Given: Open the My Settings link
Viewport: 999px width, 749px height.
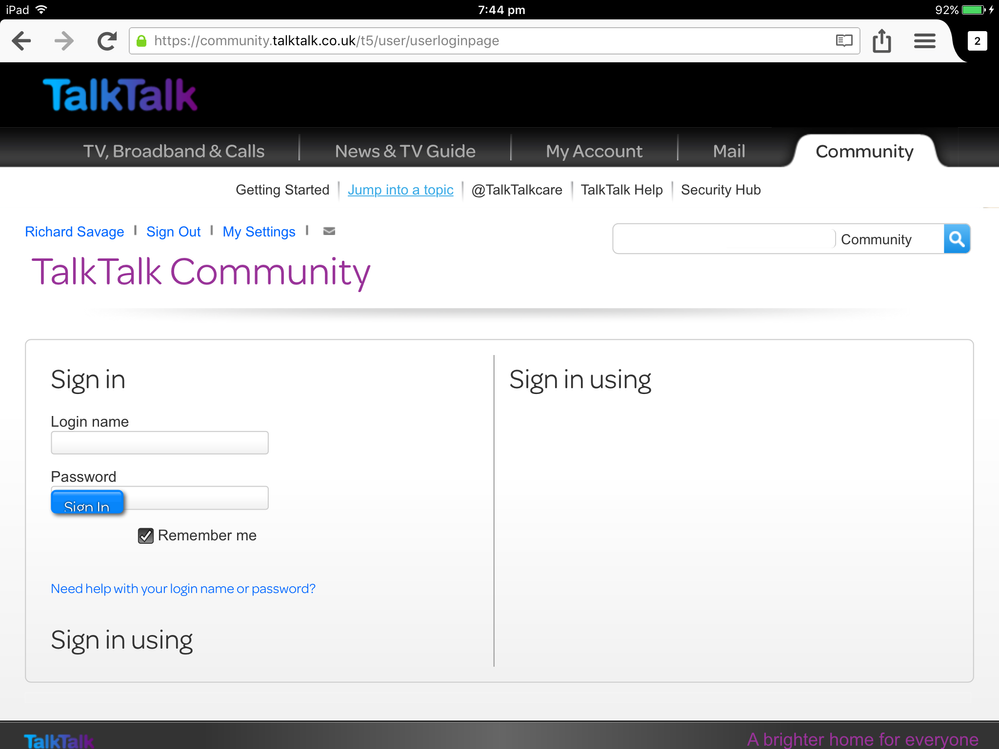Looking at the screenshot, I should (259, 232).
